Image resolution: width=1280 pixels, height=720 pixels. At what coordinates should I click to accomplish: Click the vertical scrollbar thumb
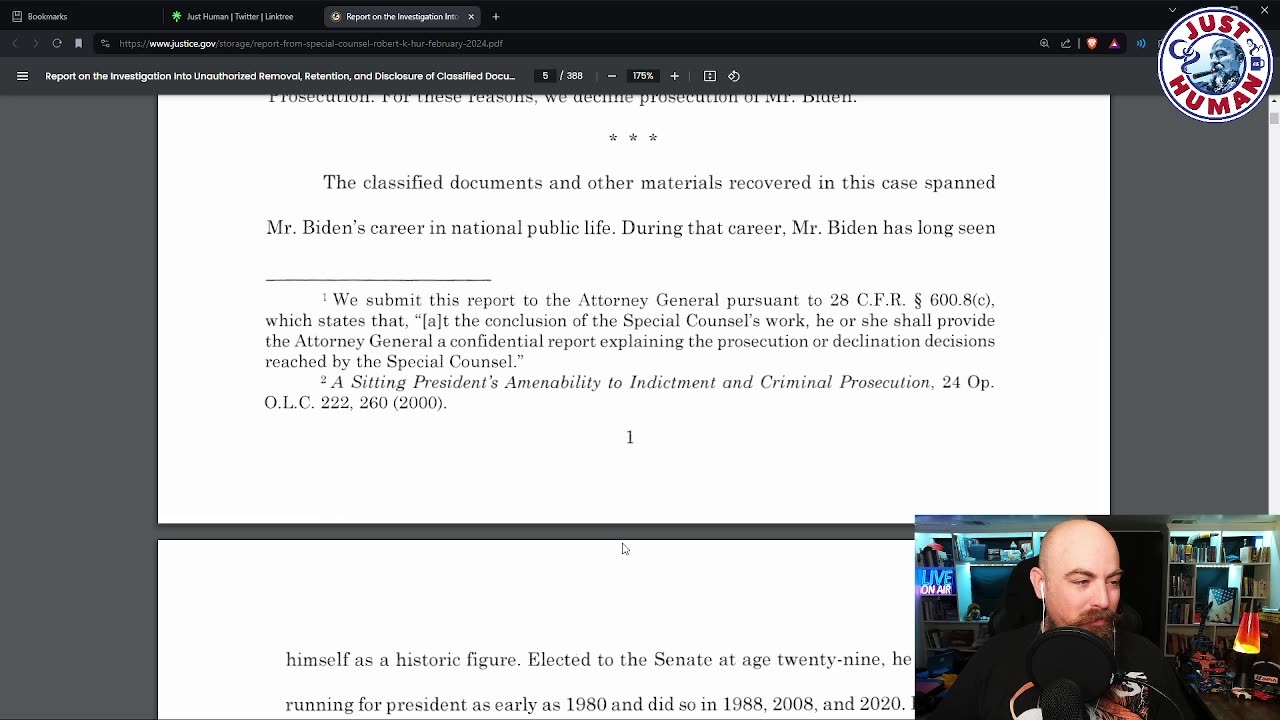coord(1273,118)
